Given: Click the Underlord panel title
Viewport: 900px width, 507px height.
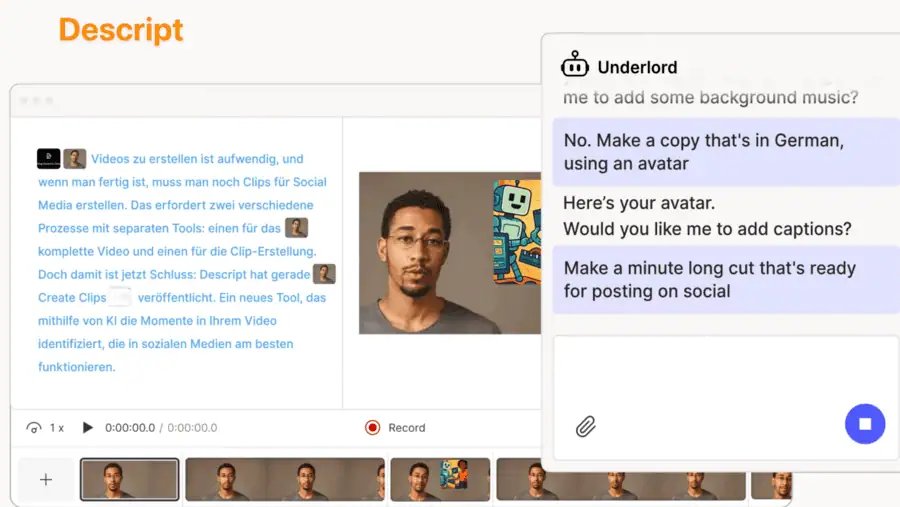Looking at the screenshot, I should pyautogui.click(x=637, y=67).
